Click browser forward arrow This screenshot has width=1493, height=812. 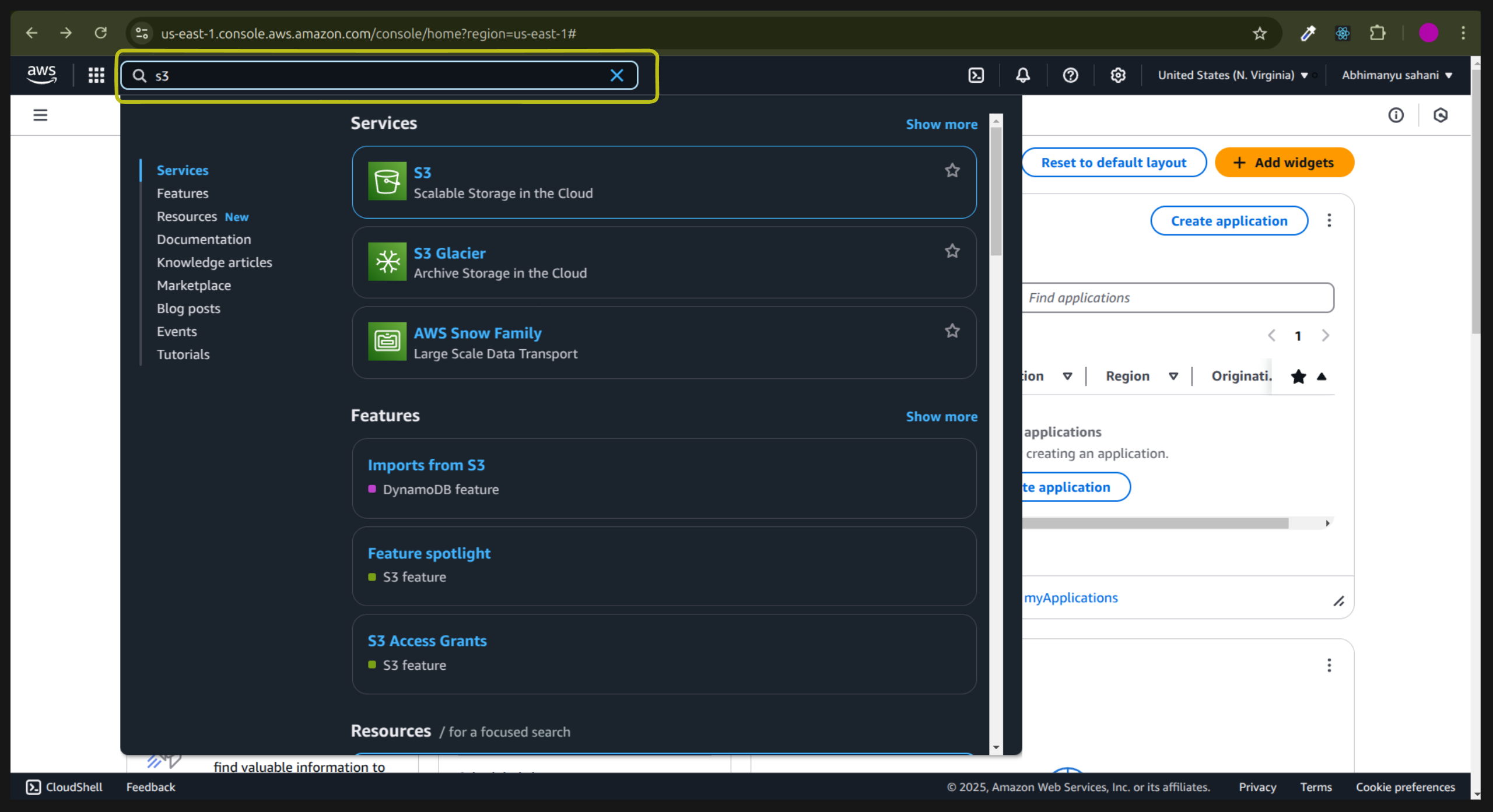click(66, 33)
